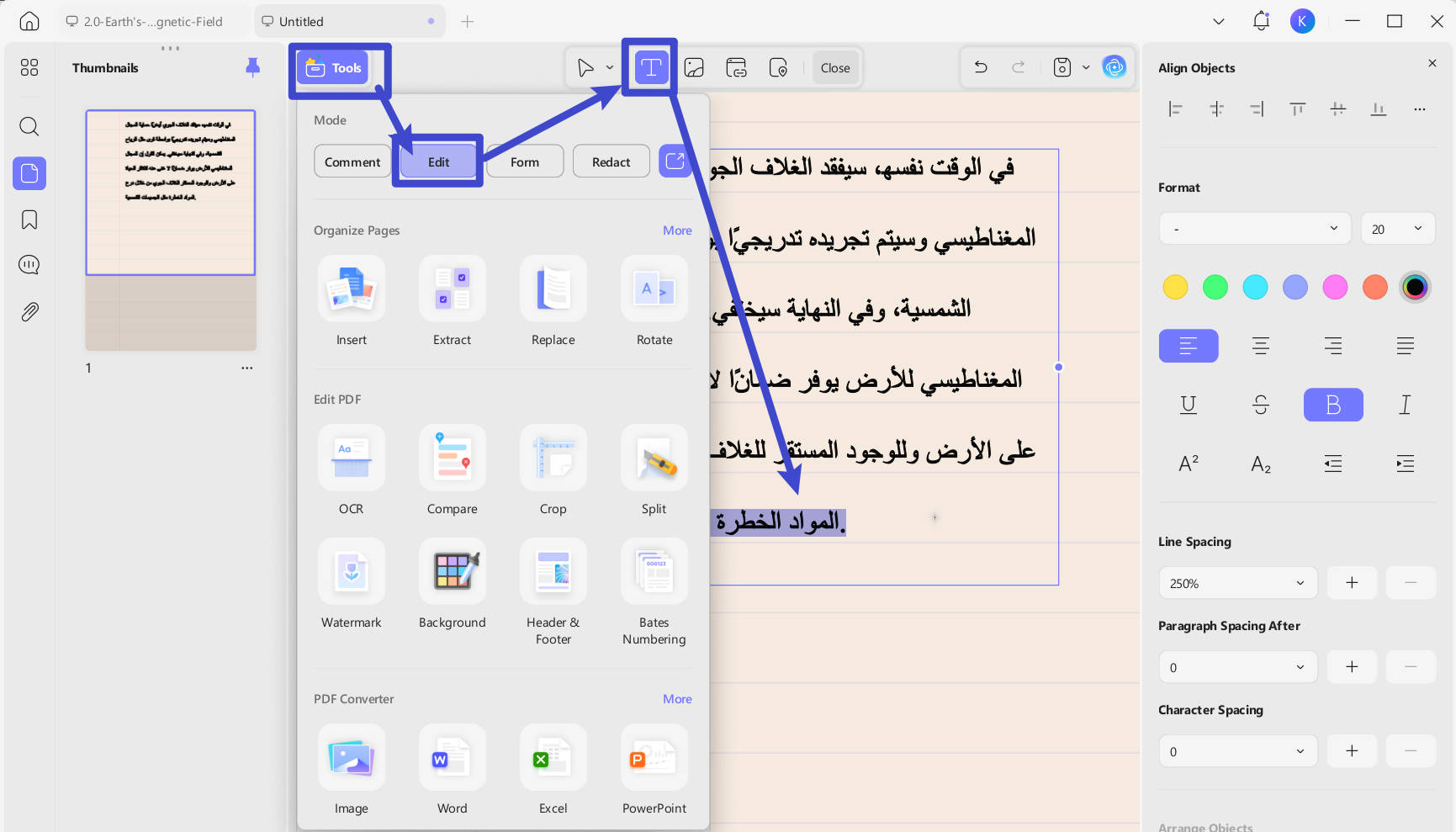Open the Extract pages tool

coord(453,303)
